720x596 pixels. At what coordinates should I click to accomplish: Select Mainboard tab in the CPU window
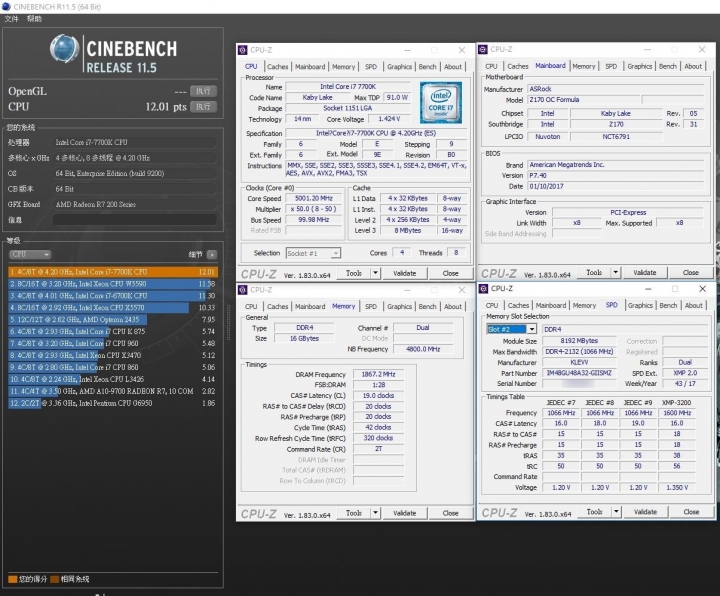click(x=310, y=67)
